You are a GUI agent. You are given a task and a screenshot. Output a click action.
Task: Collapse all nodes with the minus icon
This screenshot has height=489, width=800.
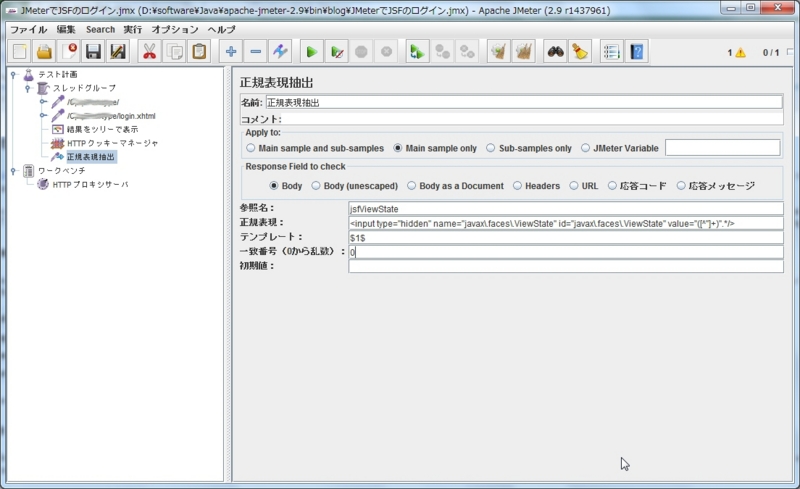coord(256,52)
